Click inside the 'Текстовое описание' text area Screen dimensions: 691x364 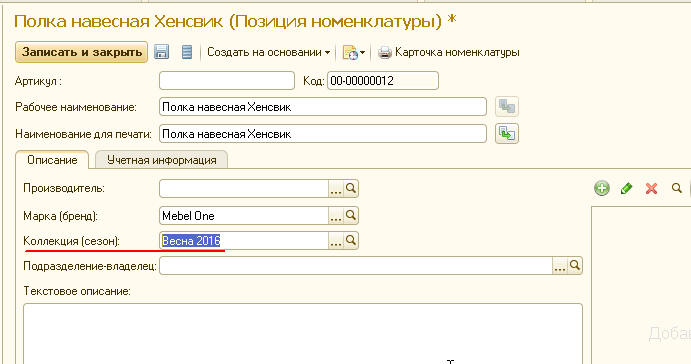[x=303, y=333]
